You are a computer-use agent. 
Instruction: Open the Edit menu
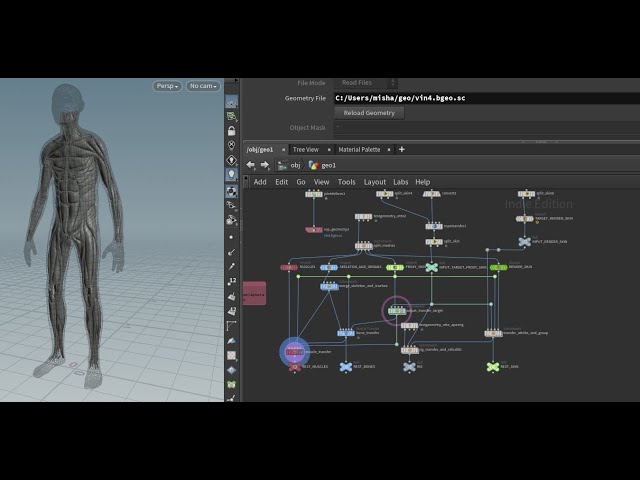click(282, 182)
